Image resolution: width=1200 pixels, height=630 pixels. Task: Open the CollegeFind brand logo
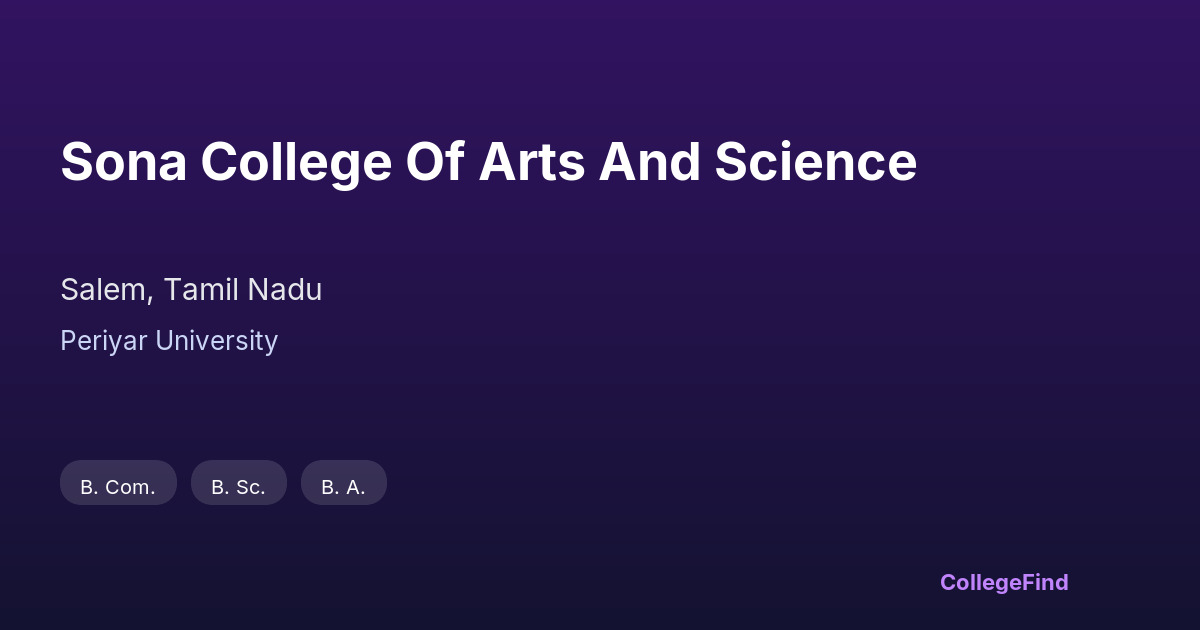(x=1003, y=582)
